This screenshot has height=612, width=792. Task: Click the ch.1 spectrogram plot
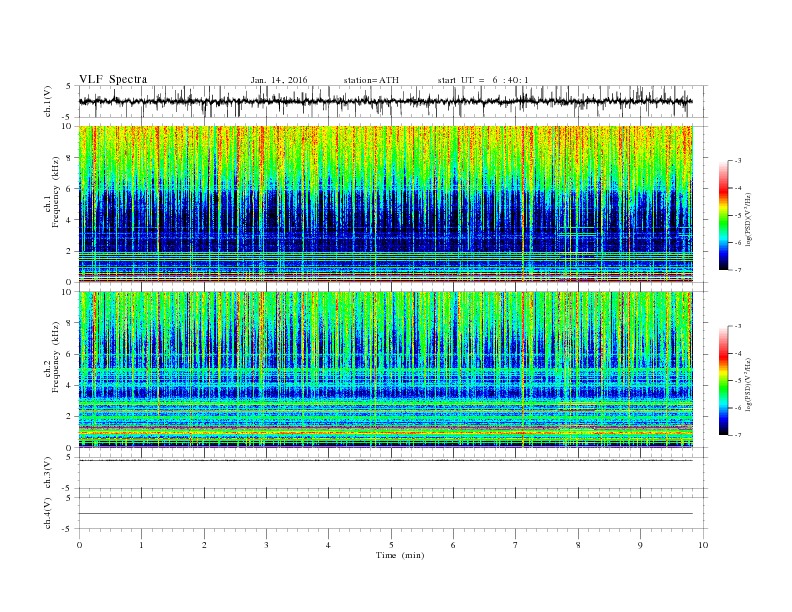click(386, 204)
